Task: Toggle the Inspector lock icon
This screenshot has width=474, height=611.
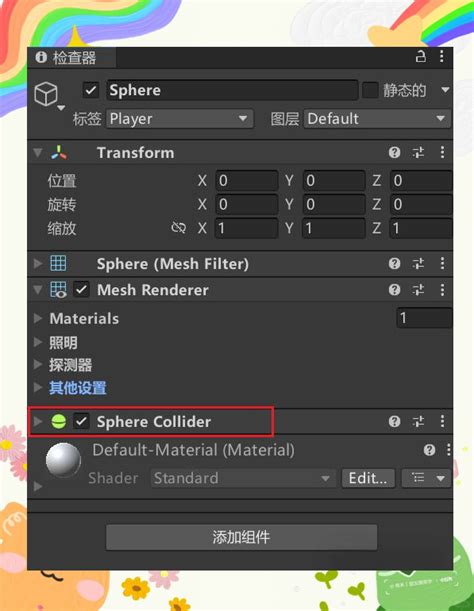Action: pyautogui.click(x=420, y=57)
